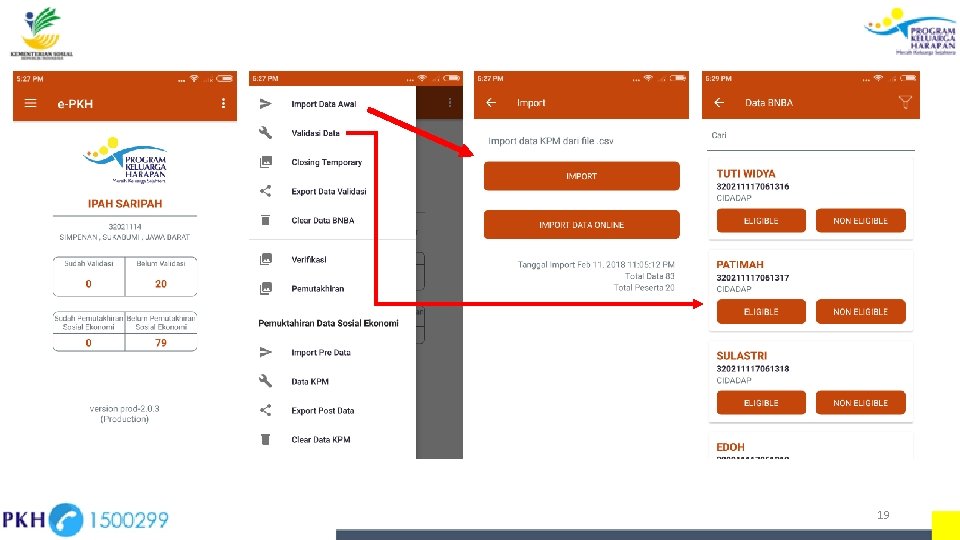Click the Data KPM wrench icon
The image size is (960, 540).
point(265,381)
